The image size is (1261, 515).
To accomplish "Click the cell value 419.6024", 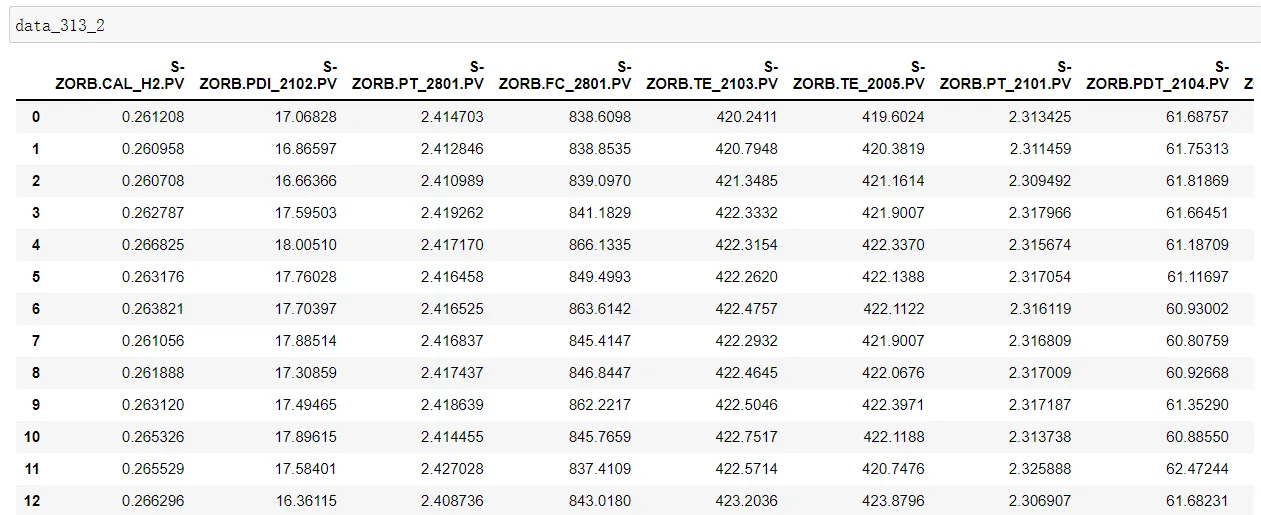I will pos(893,117).
